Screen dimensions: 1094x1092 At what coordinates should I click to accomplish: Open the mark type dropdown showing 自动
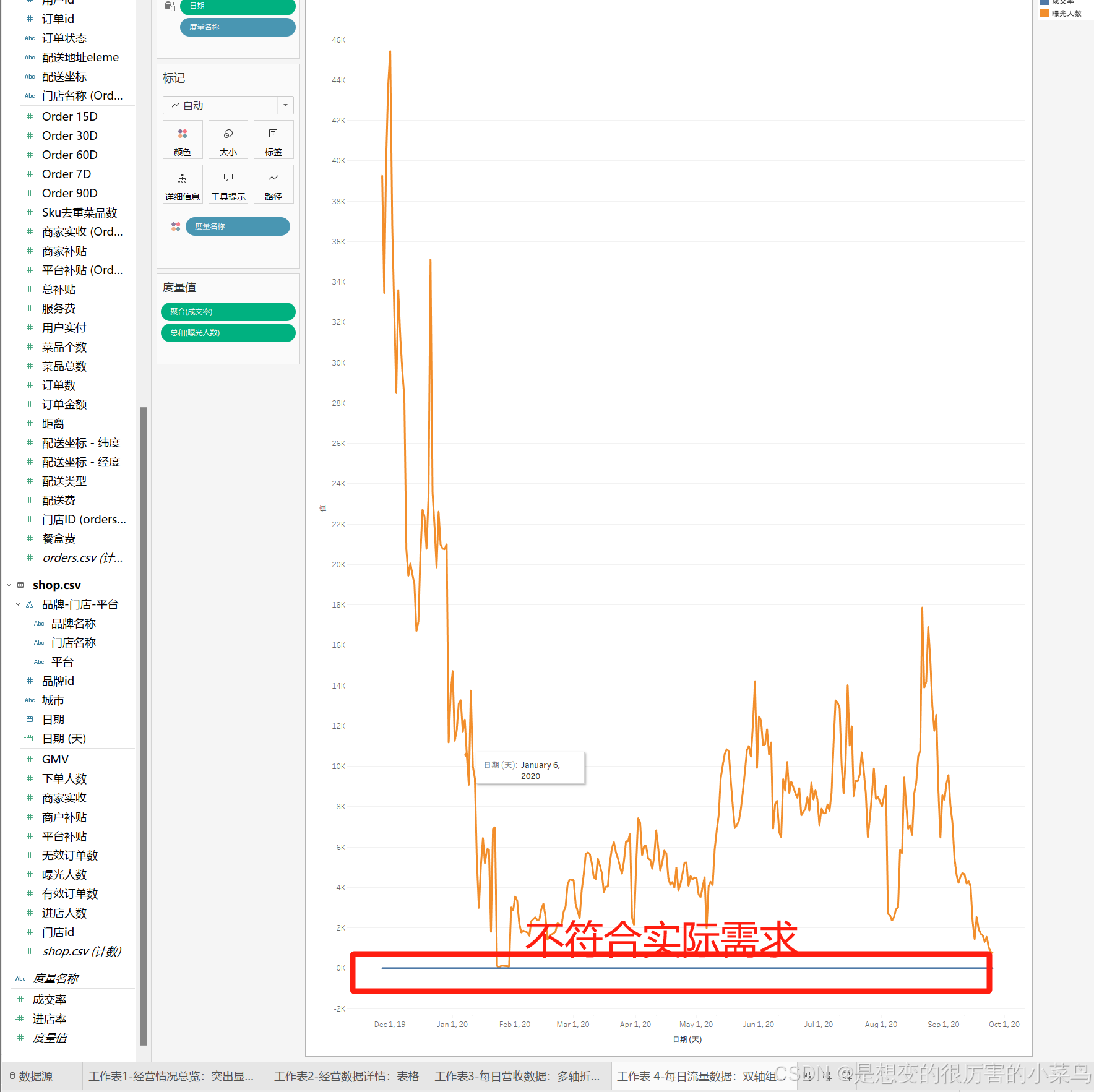[228, 105]
